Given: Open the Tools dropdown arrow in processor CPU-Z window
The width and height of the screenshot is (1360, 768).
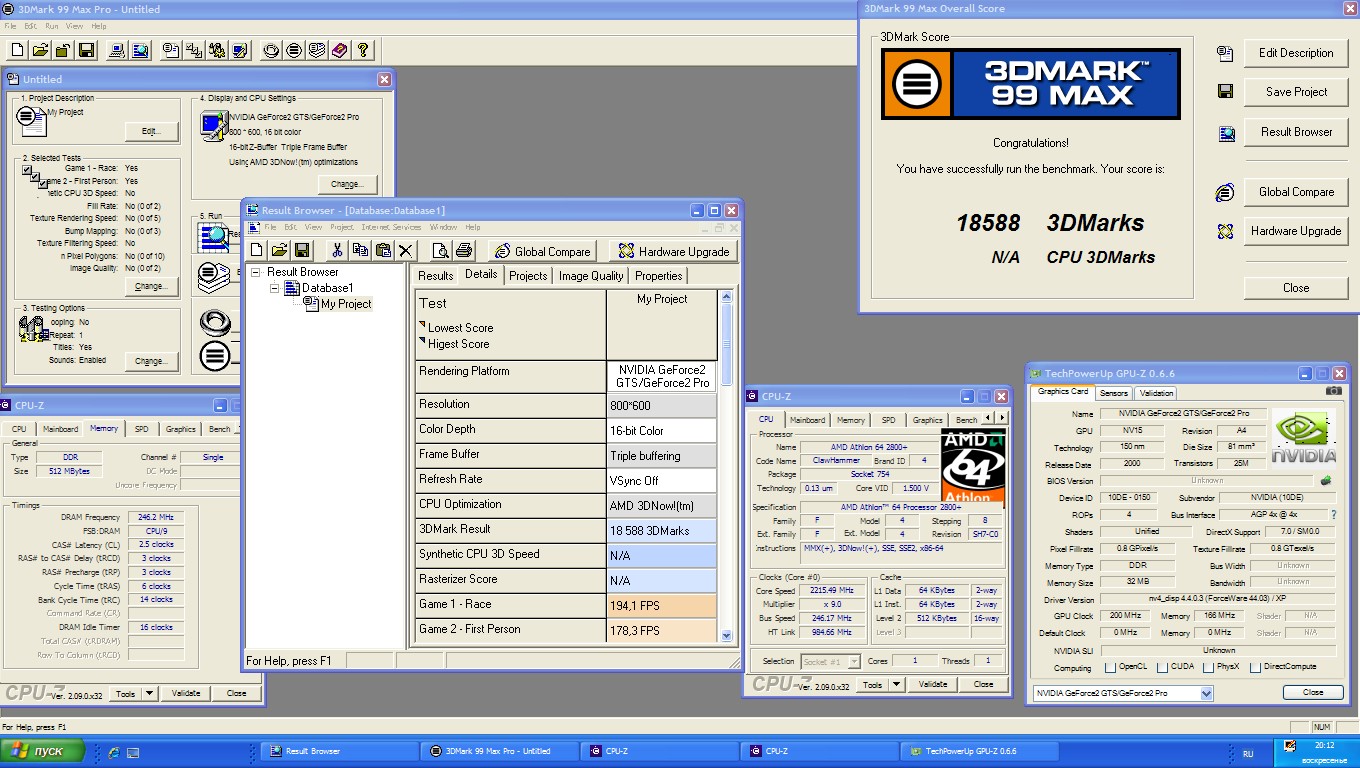Looking at the screenshot, I should (x=897, y=684).
